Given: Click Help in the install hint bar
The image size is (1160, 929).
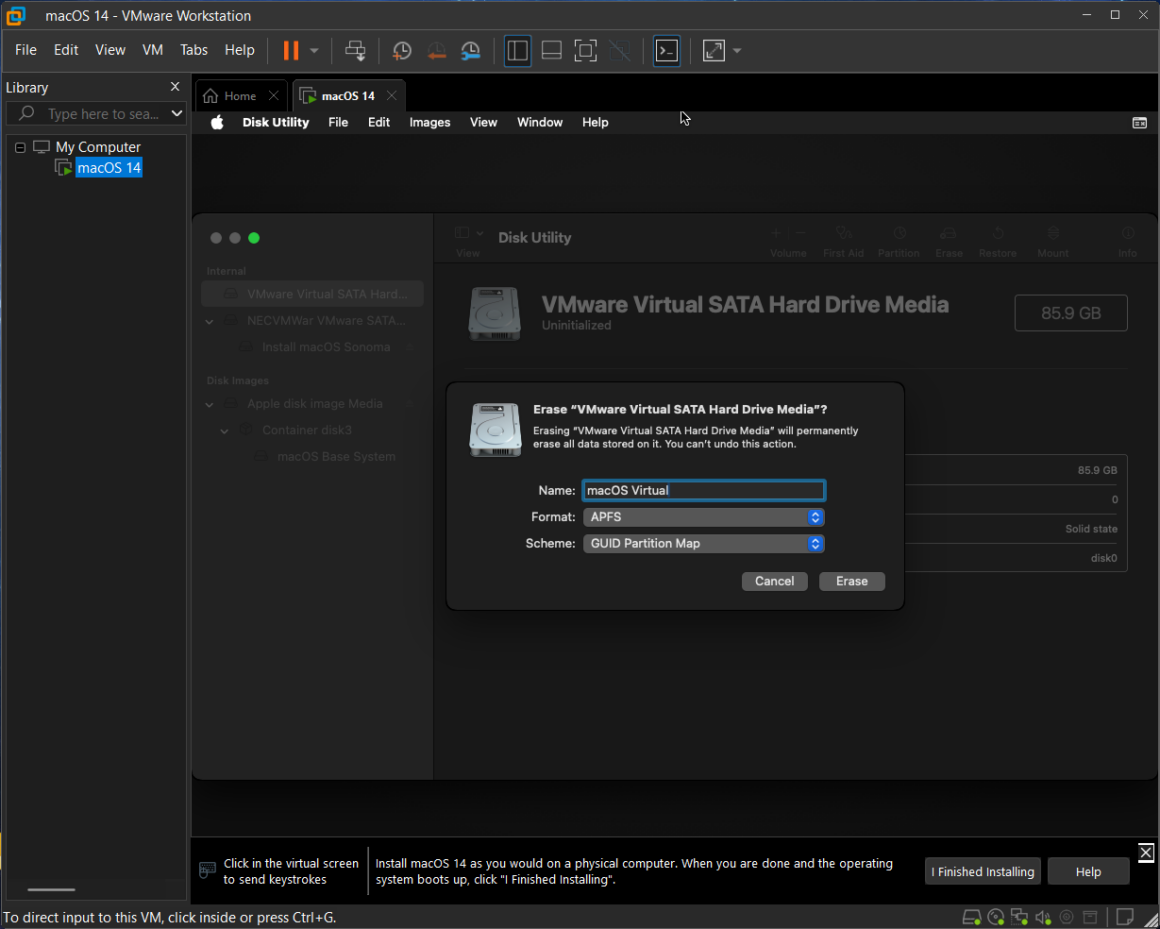Looking at the screenshot, I should (x=1088, y=871).
